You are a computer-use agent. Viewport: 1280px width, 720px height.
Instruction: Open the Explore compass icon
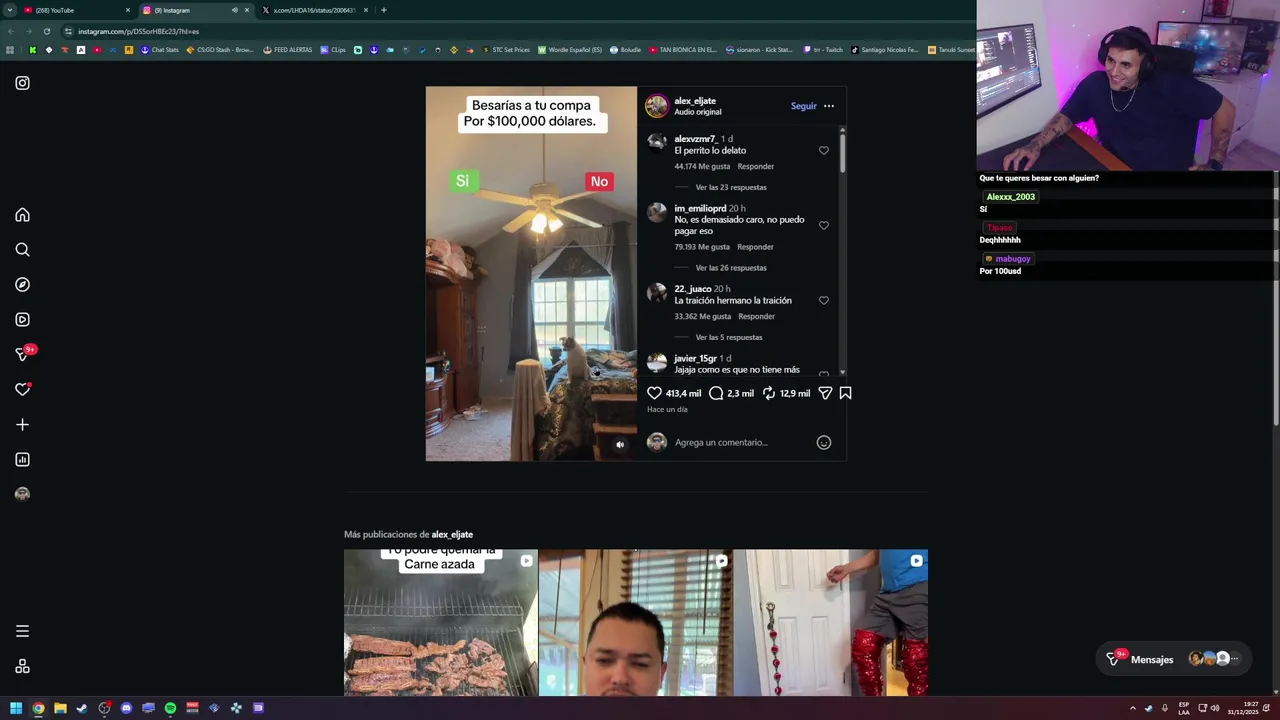click(22, 285)
